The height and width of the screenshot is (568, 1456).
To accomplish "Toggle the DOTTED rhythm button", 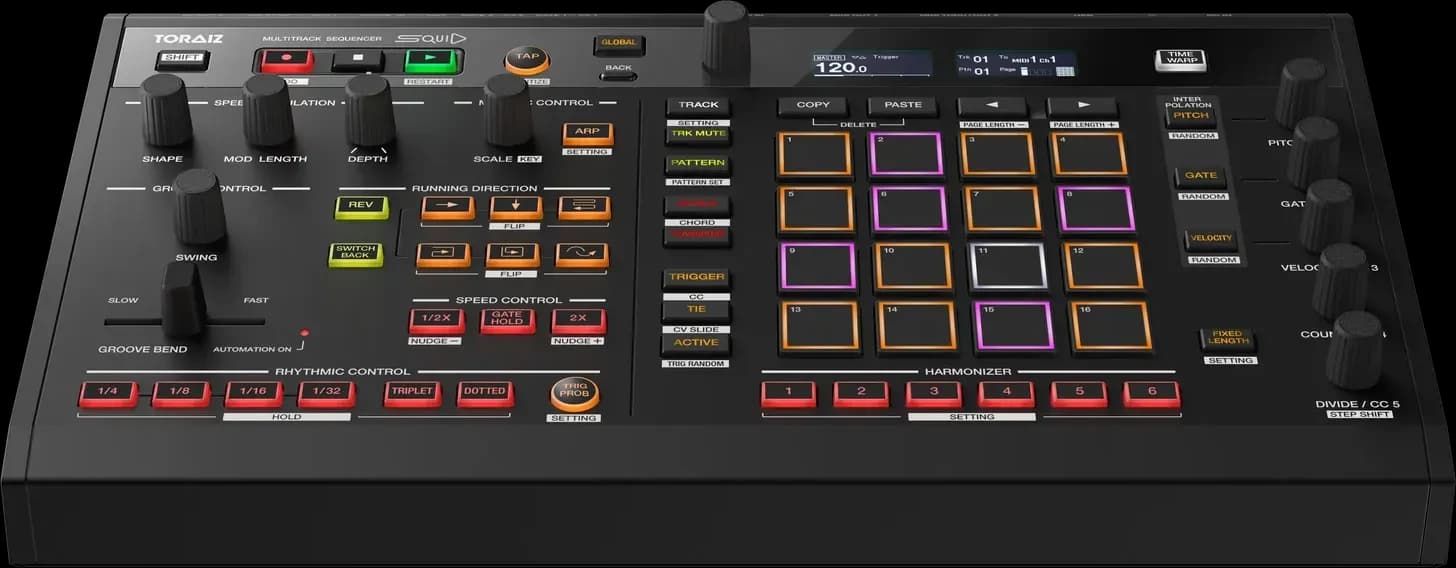I will pos(485,392).
